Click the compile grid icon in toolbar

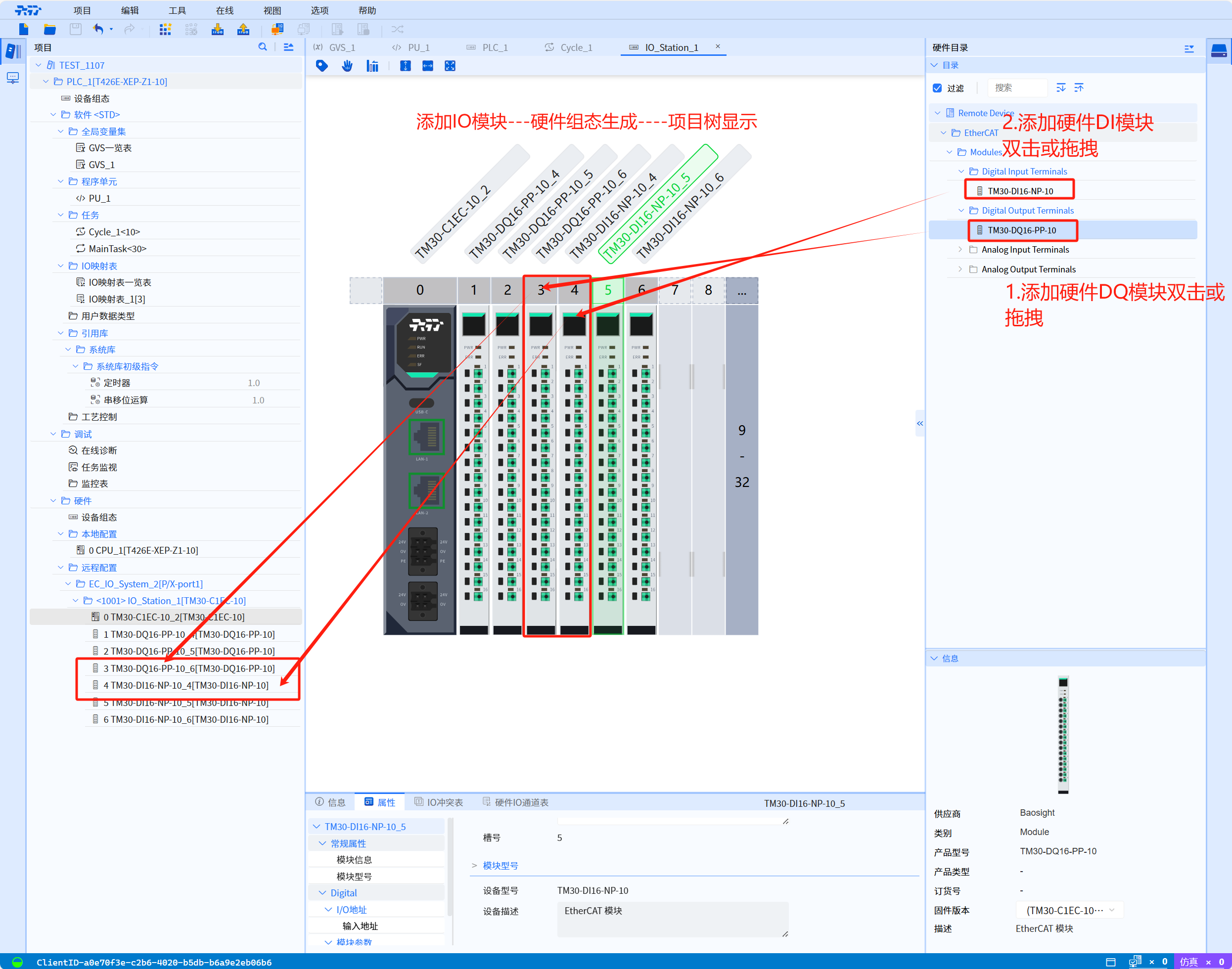[x=165, y=30]
